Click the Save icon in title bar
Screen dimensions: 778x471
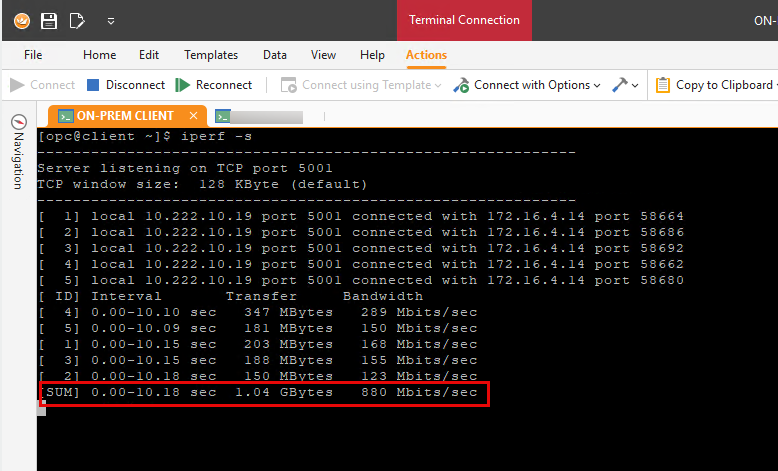pyautogui.click(x=49, y=20)
